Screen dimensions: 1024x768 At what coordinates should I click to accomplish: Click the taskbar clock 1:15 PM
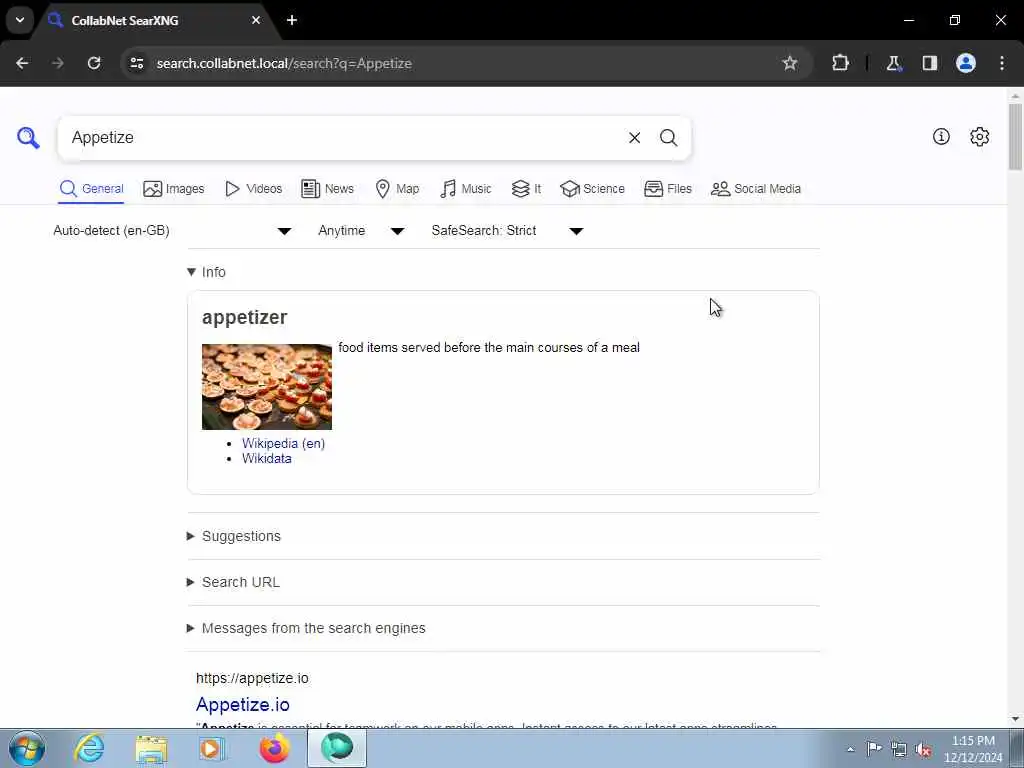pos(973,749)
